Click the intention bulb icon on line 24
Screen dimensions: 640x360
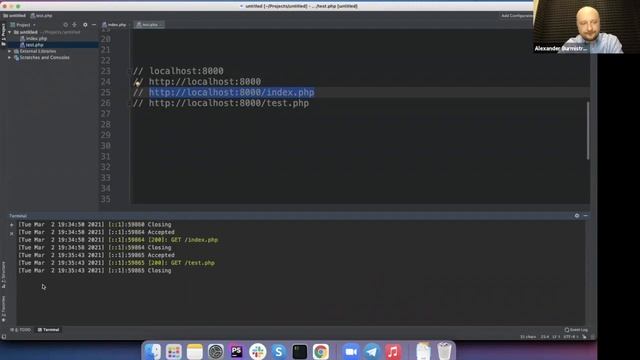point(138,83)
